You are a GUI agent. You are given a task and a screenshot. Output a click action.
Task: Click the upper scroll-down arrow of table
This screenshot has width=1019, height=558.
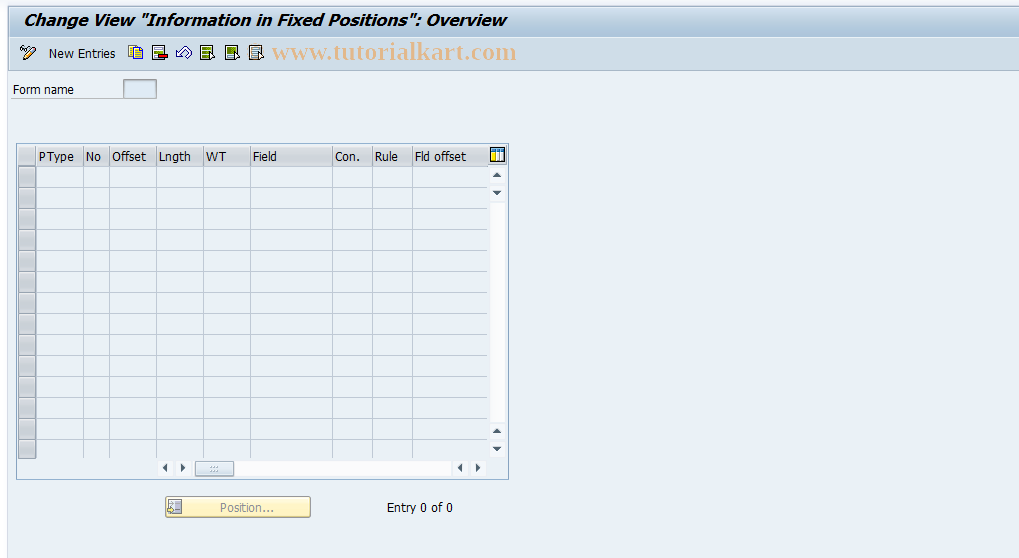(497, 193)
